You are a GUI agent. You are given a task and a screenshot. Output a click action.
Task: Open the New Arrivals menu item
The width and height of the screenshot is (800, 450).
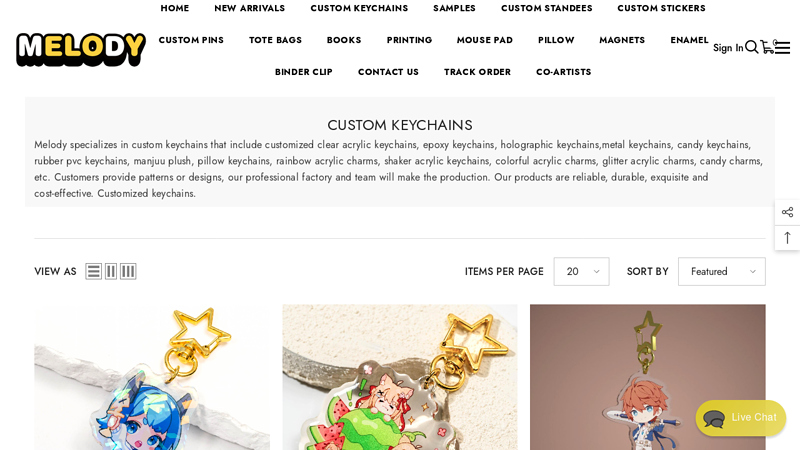point(249,8)
